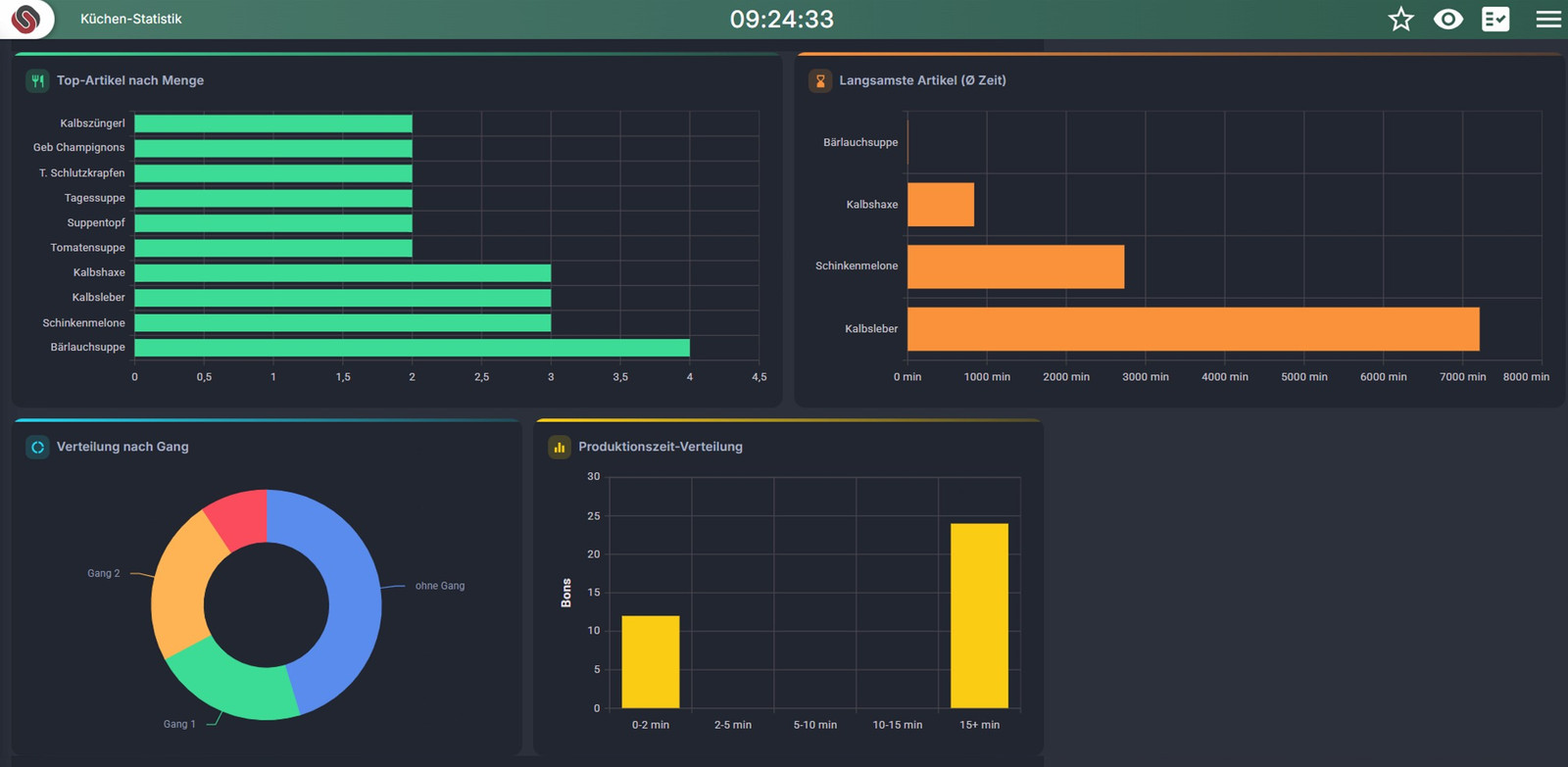The width and height of the screenshot is (1568, 767).
Task: Click the clock showing 09:24:33
Action: (782, 19)
